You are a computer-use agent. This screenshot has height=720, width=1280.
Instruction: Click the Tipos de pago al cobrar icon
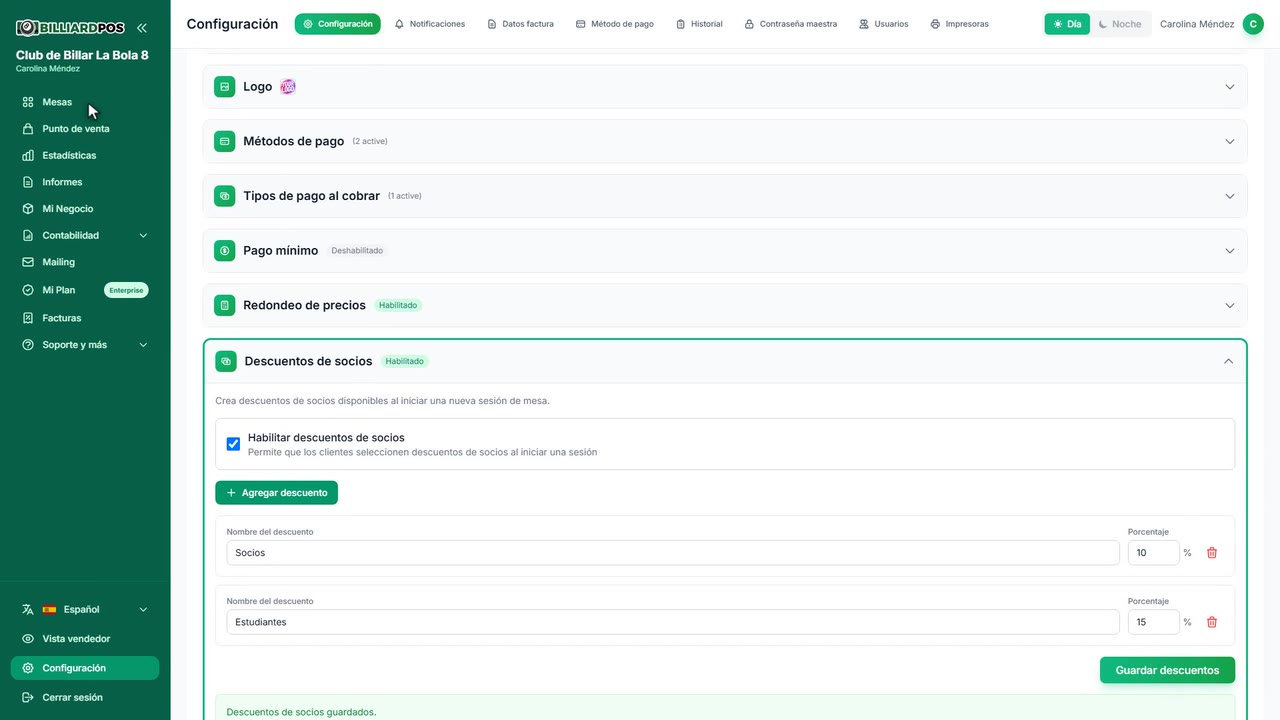coord(225,196)
